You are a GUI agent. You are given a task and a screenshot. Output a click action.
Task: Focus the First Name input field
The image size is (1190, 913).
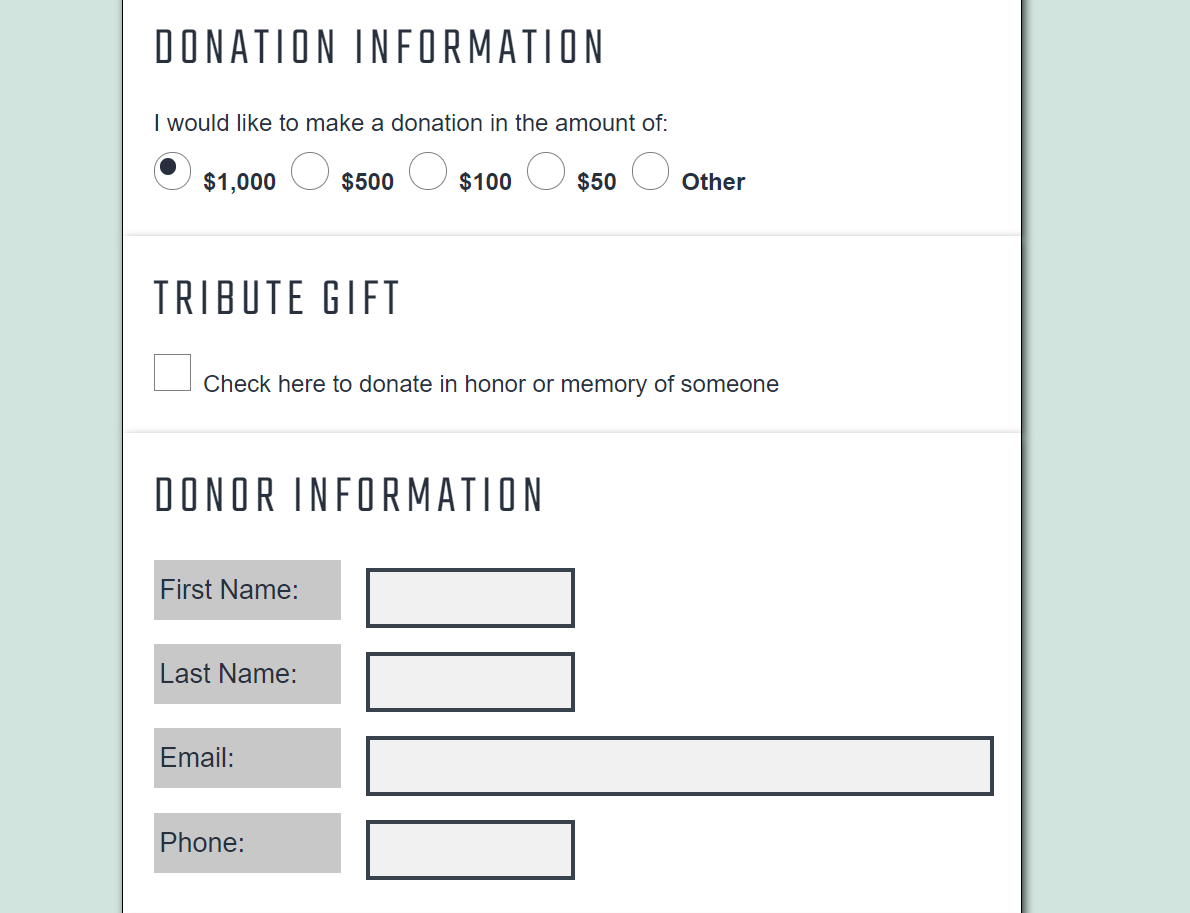coord(470,598)
